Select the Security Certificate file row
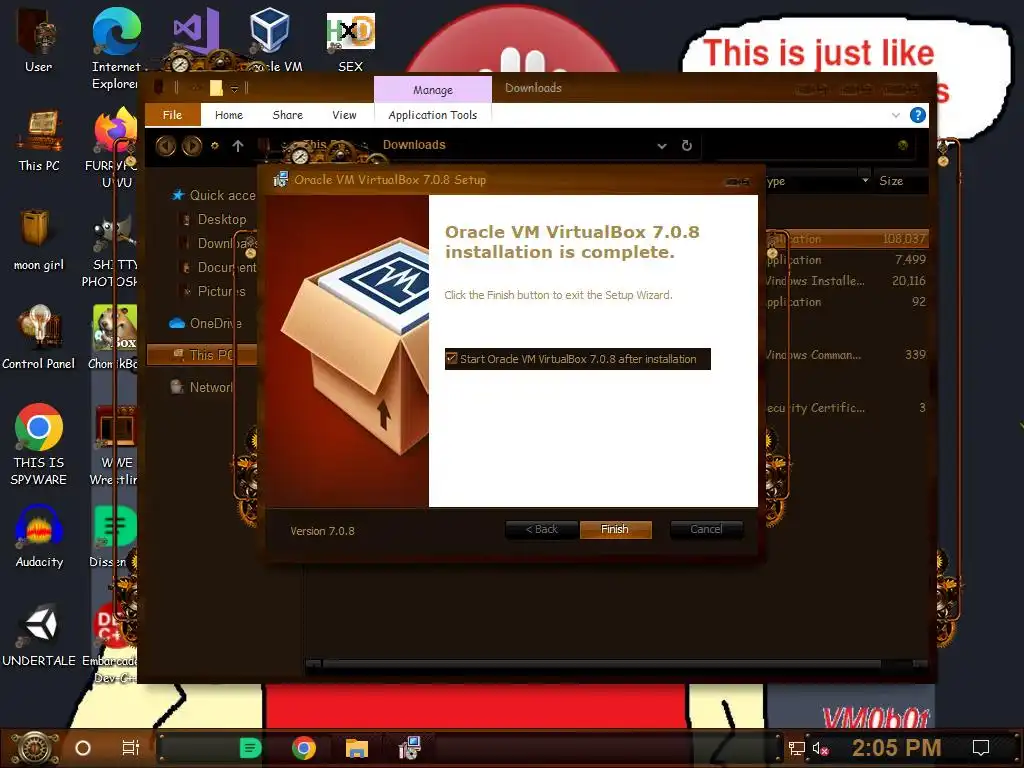This screenshot has width=1024, height=768. [847, 408]
